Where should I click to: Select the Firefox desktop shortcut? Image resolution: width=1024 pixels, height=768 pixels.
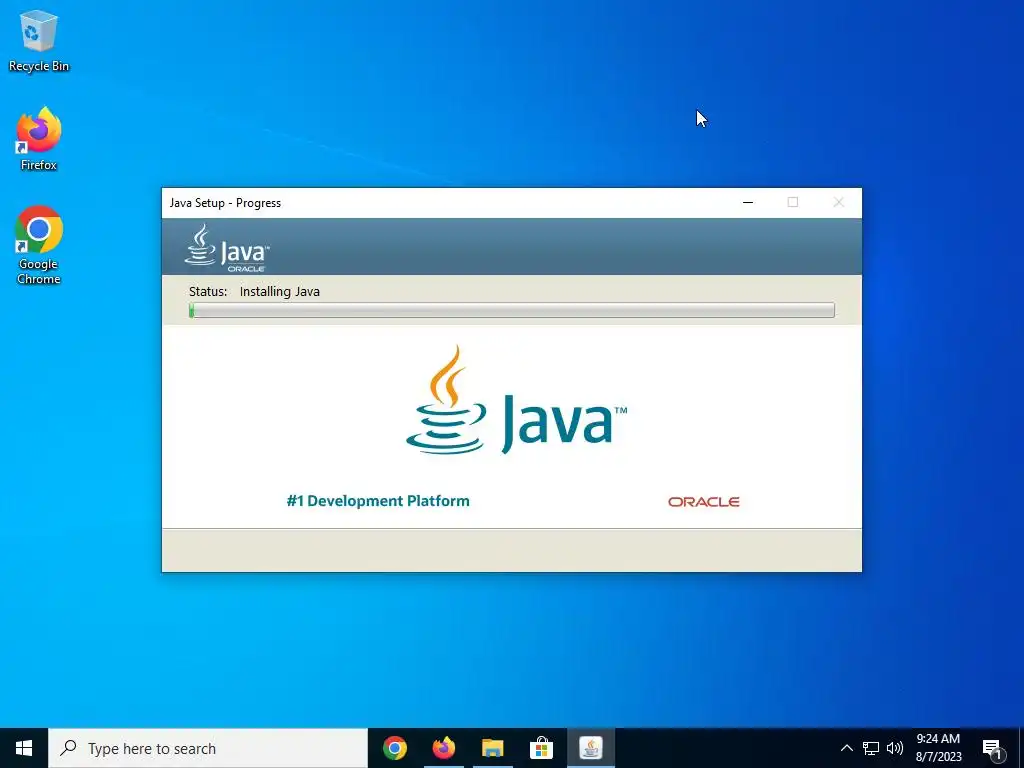coord(39,139)
